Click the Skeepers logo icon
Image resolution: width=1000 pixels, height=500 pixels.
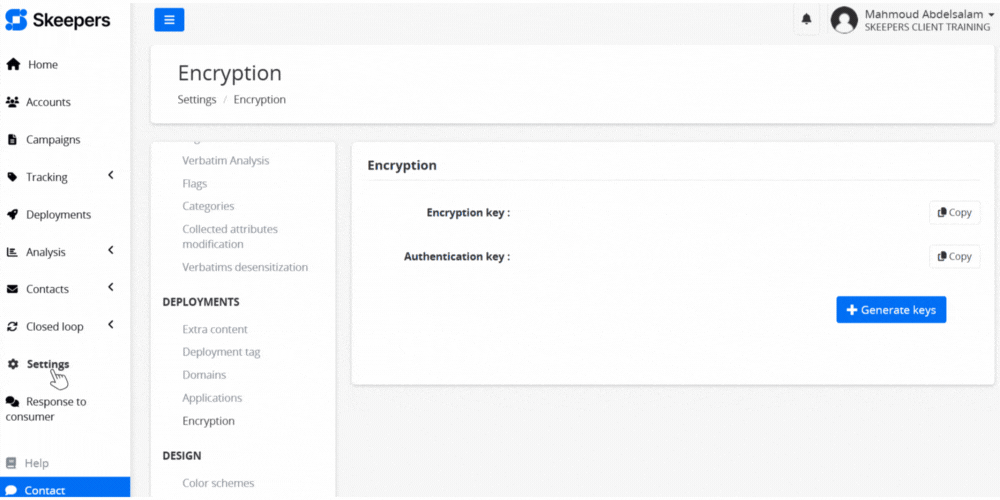16,20
